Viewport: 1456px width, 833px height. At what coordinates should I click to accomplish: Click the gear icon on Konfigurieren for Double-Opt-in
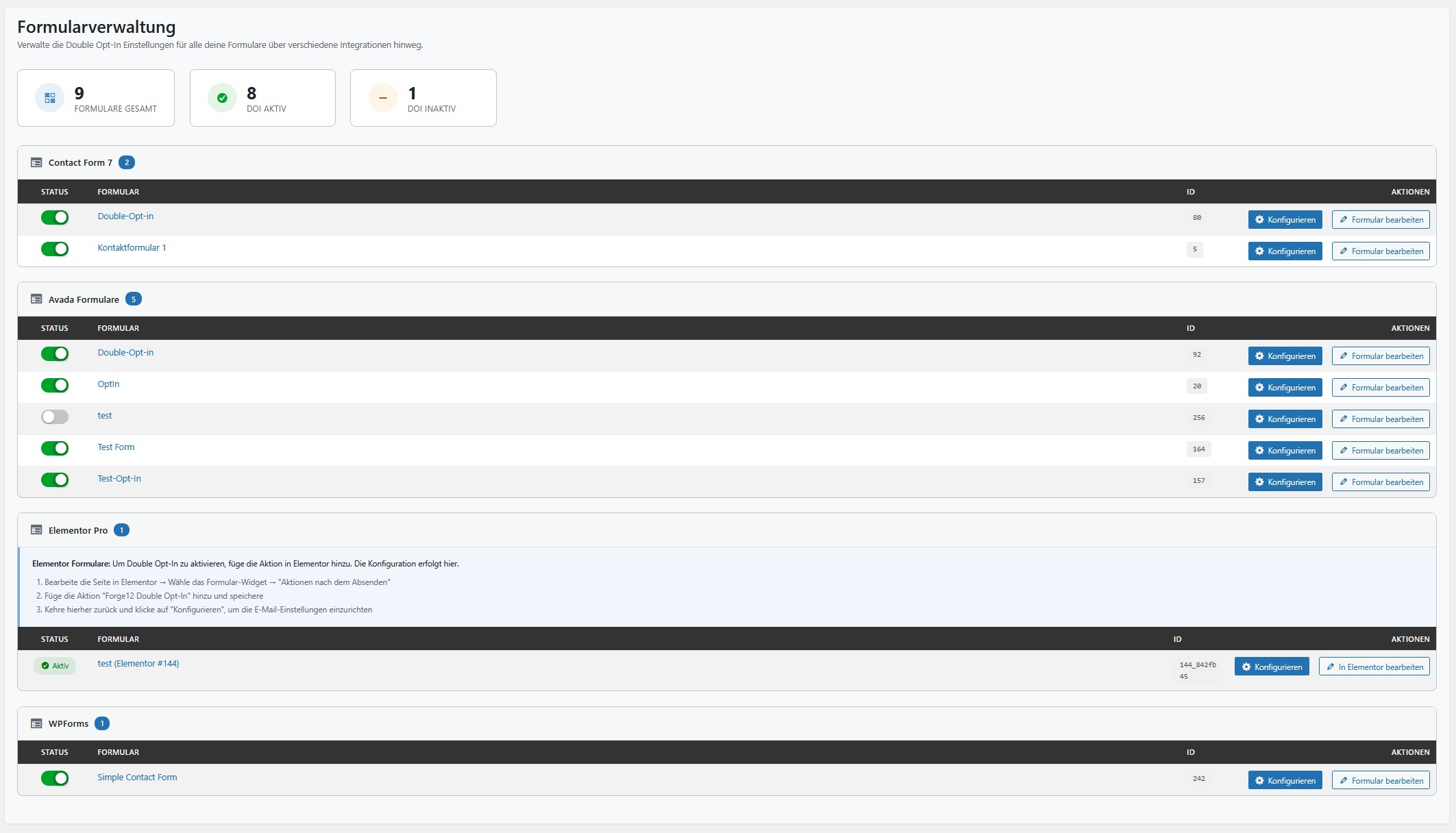pyautogui.click(x=1259, y=219)
